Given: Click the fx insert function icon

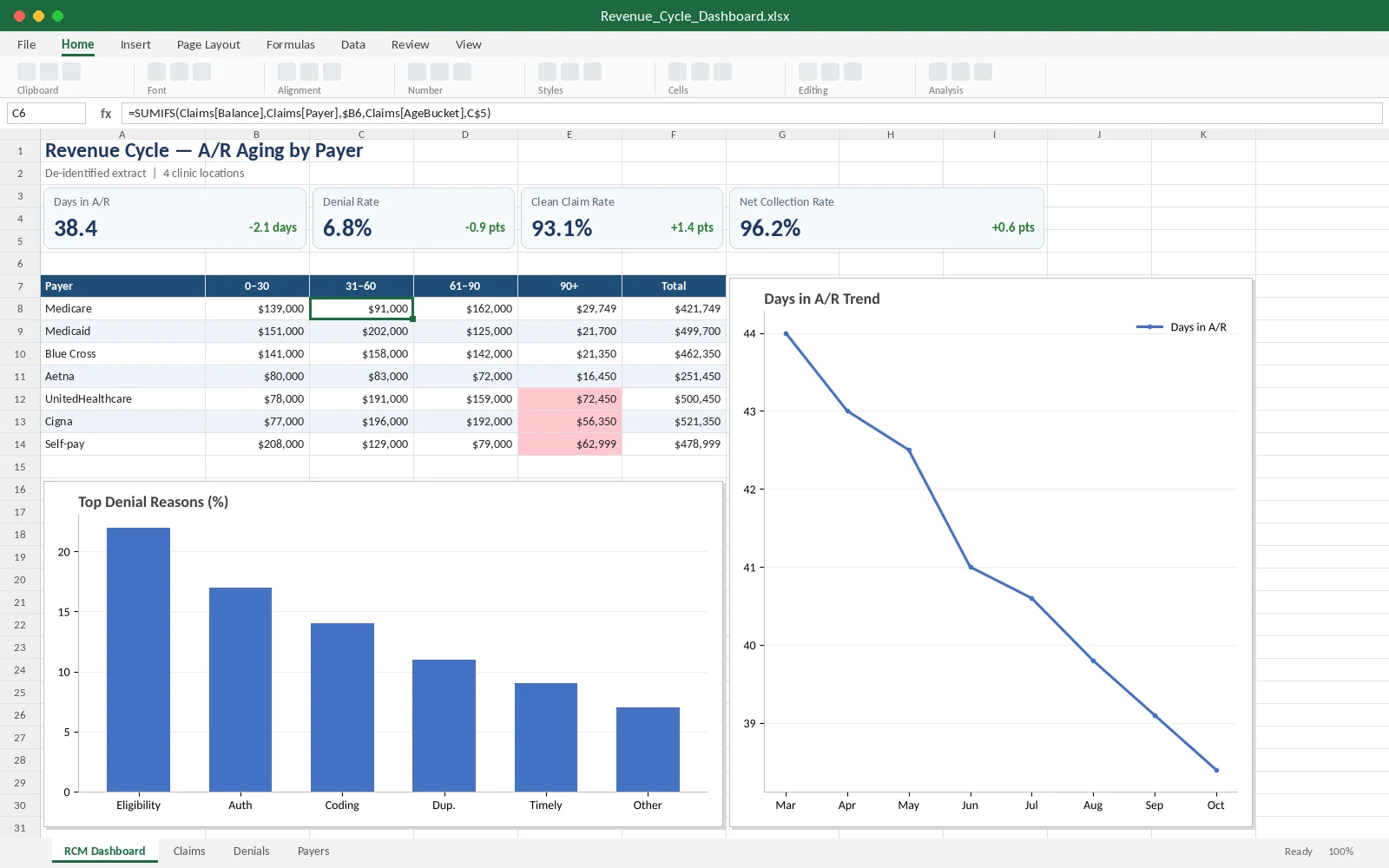Looking at the screenshot, I should [106, 113].
